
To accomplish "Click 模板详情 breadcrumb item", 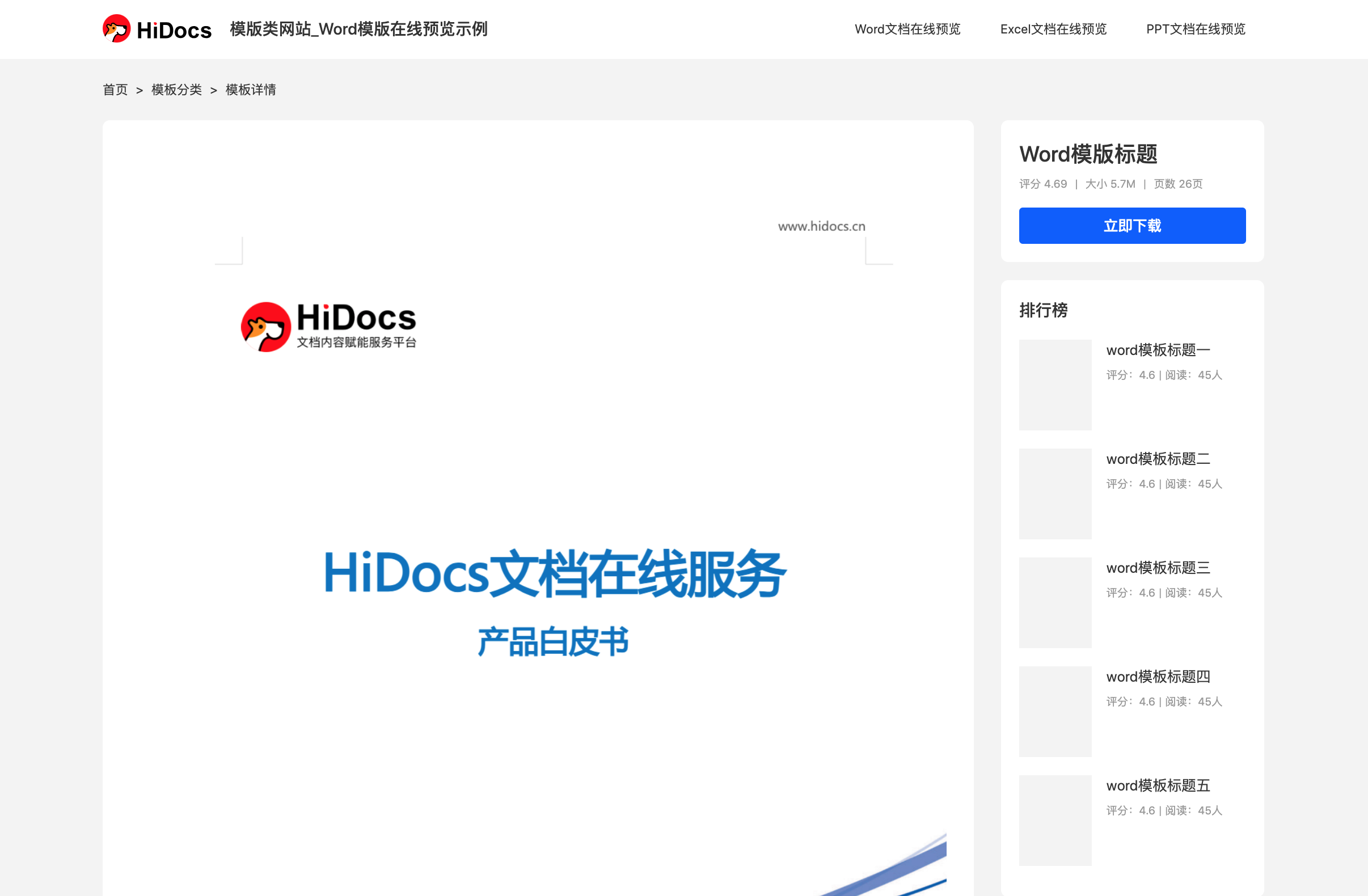I will pyautogui.click(x=251, y=90).
